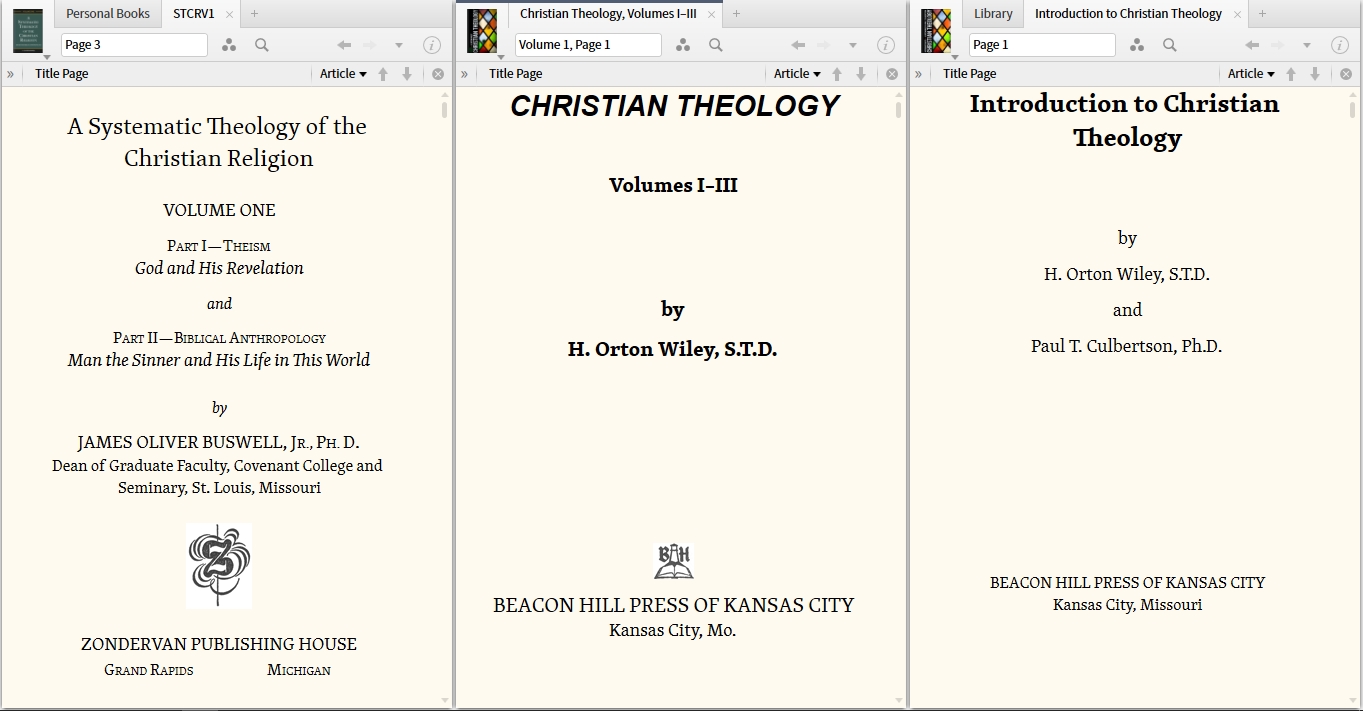1363x711 pixels.
Task: Jump to previous article in STCRV1 panel
Action: (383, 74)
